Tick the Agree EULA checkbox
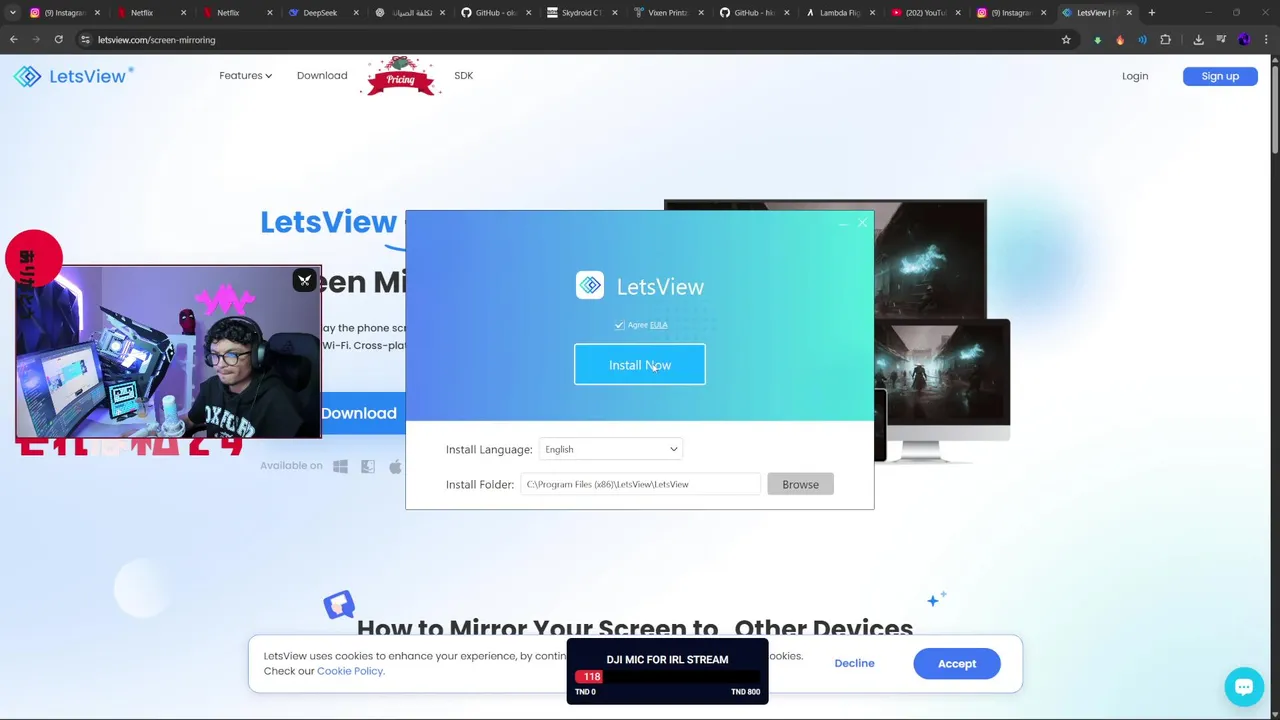Image resolution: width=1280 pixels, height=720 pixels. 620,325
